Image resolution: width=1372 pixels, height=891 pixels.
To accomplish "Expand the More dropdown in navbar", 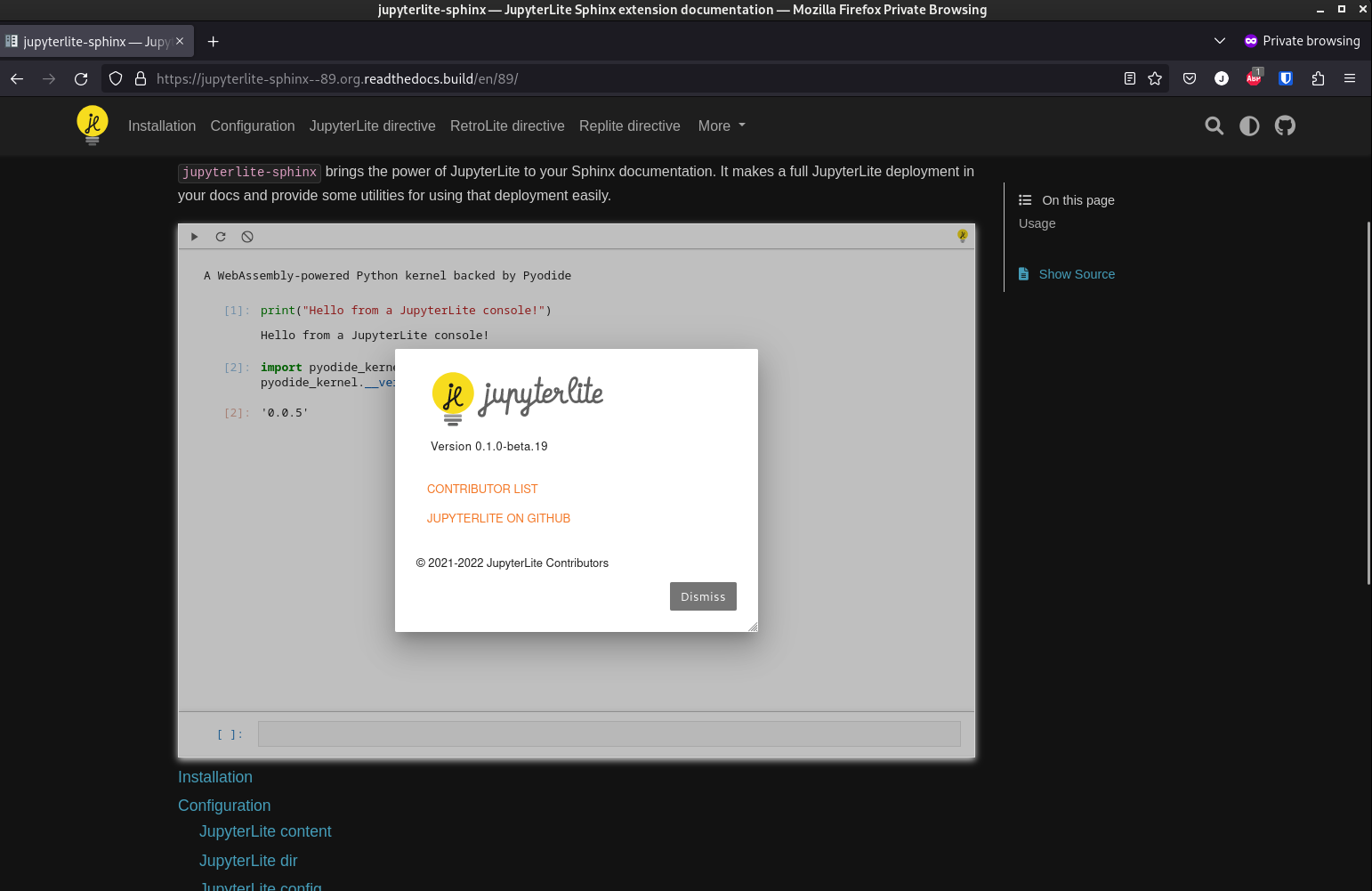I will (722, 126).
